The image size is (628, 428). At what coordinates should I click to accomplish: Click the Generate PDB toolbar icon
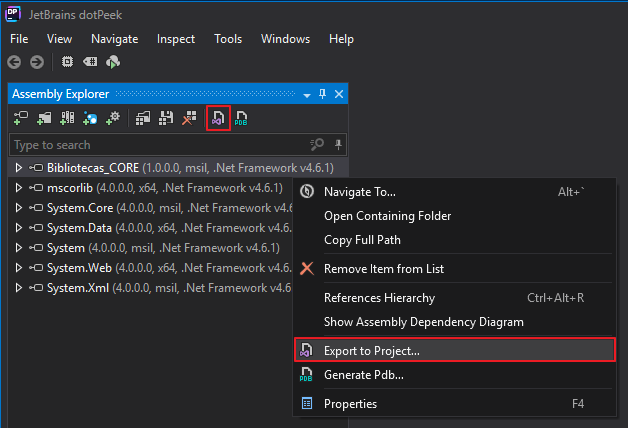click(x=241, y=118)
